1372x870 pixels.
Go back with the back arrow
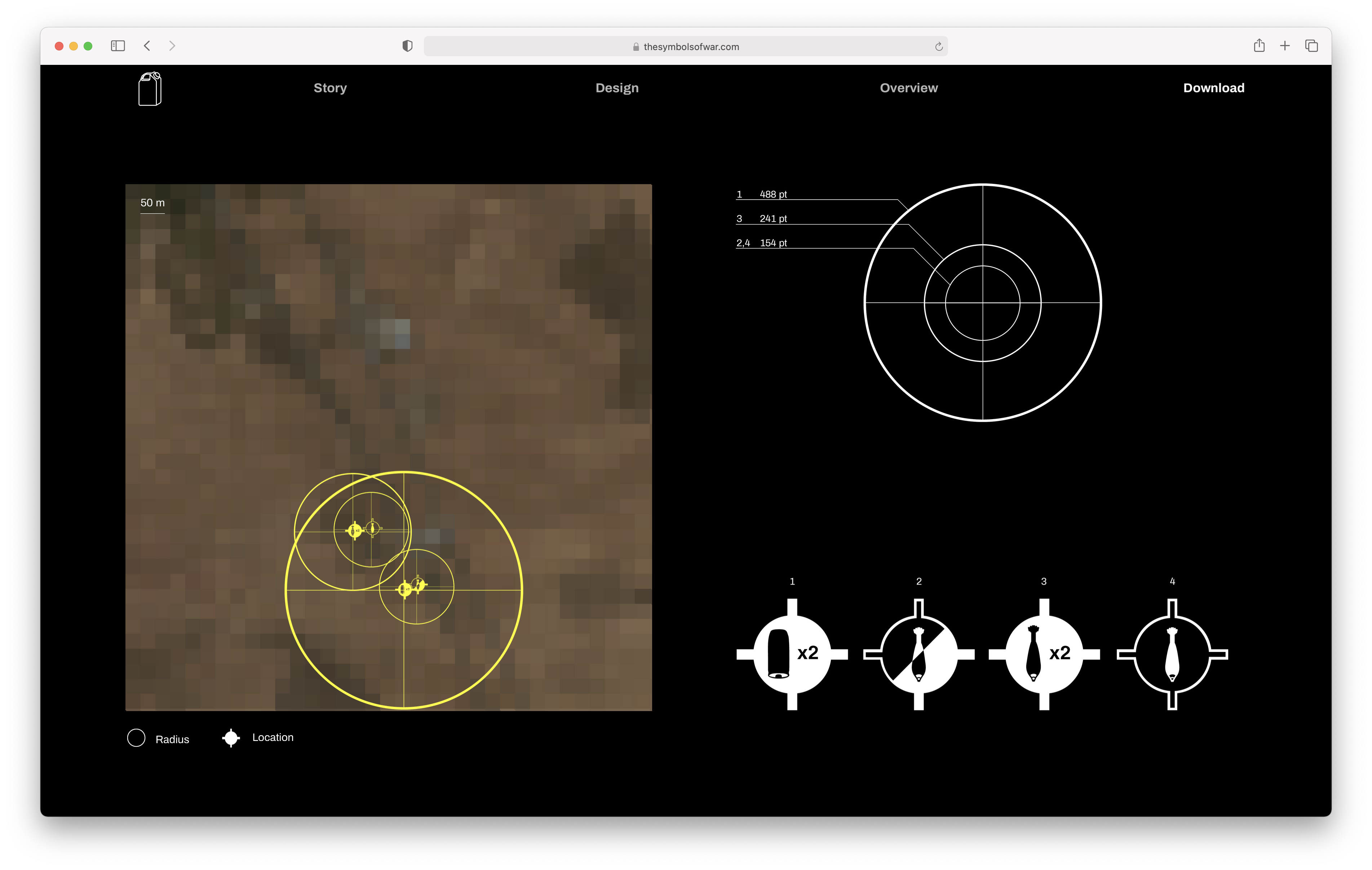(147, 45)
